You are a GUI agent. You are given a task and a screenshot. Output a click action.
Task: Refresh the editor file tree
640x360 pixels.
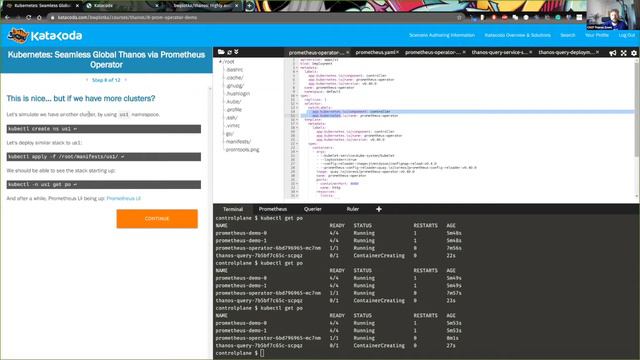[229, 52]
